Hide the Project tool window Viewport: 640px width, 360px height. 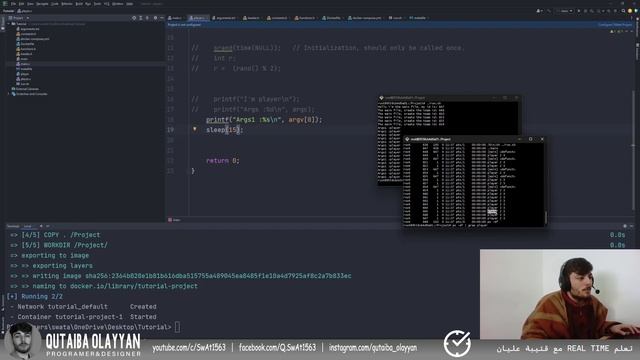coord(162,18)
